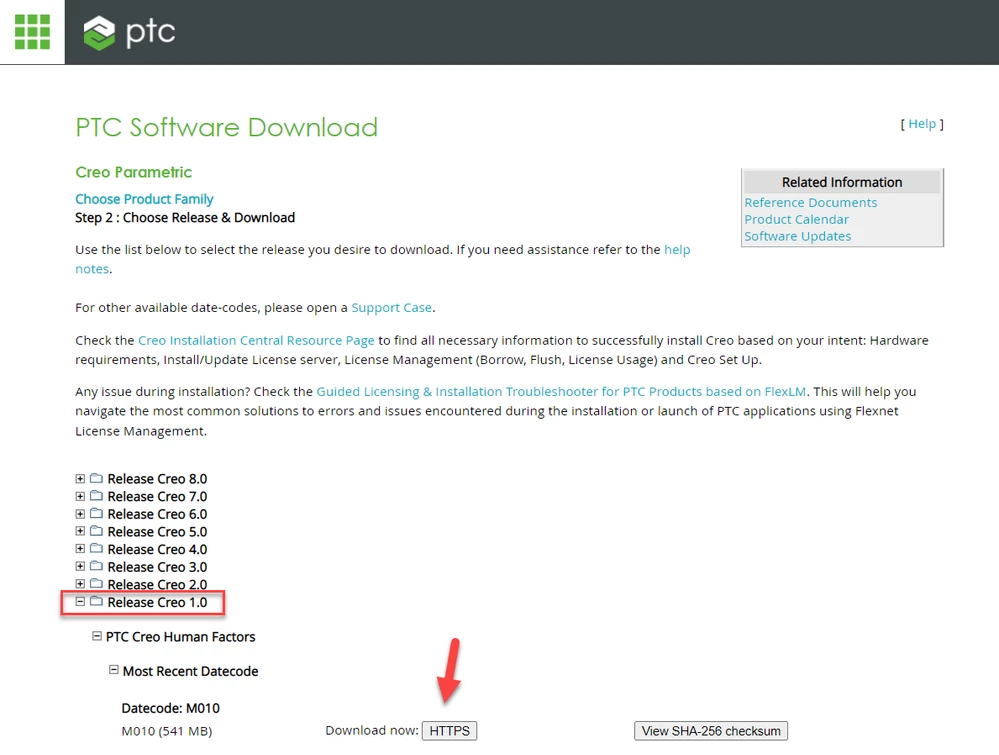Open a Support Case link
Screen dimensions: 999x755
point(391,308)
